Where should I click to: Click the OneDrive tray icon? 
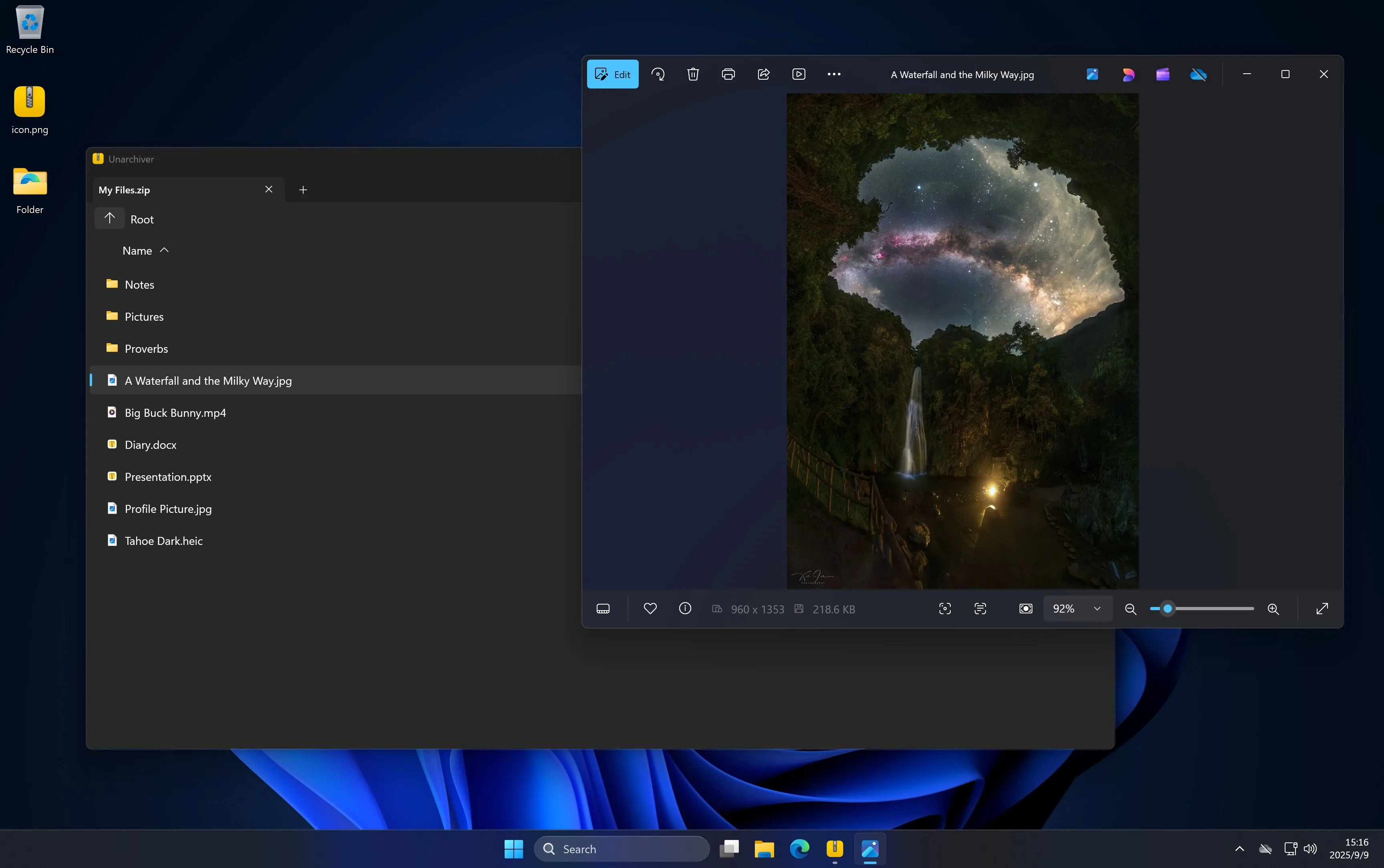[x=1265, y=848]
